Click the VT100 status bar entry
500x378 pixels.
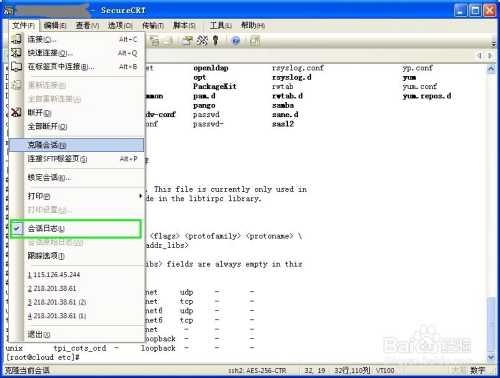[x=385, y=370]
